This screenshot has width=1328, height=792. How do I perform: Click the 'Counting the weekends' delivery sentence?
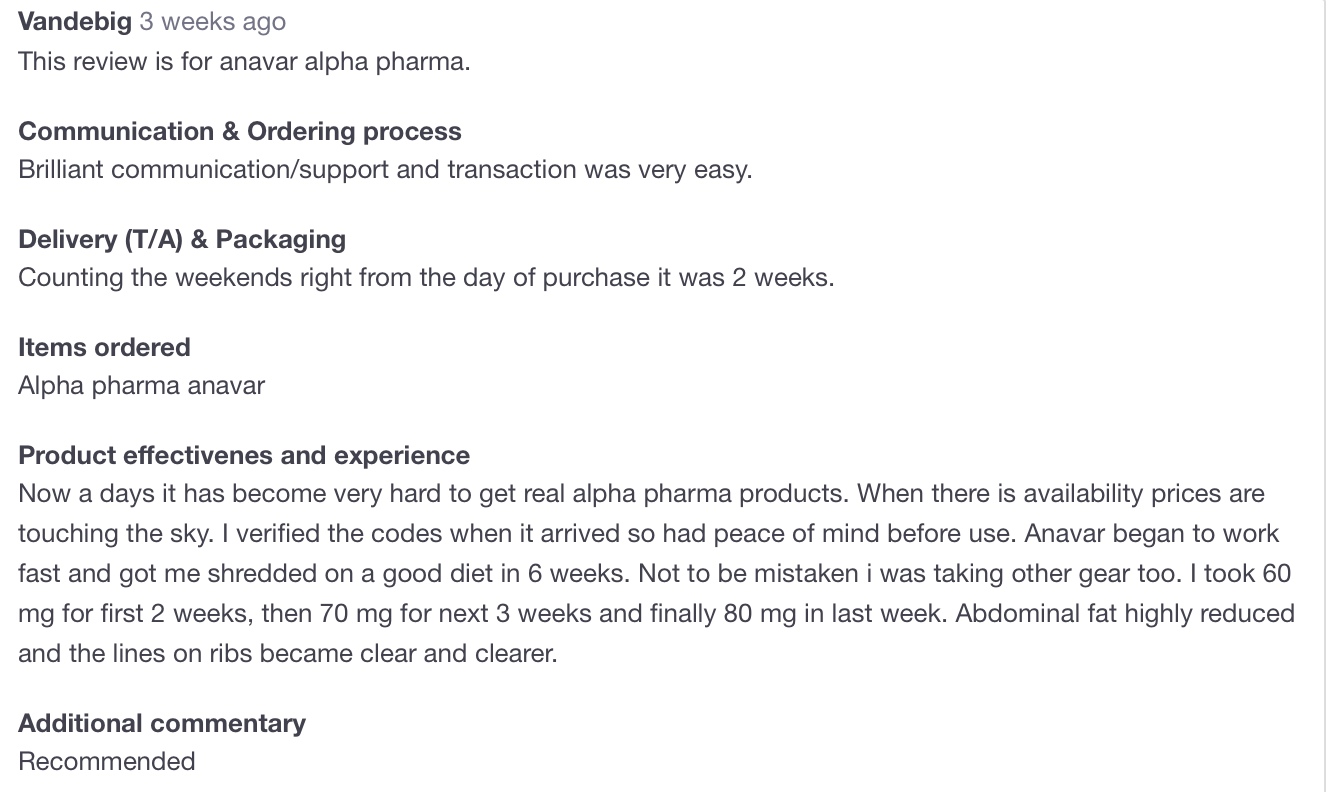coord(426,277)
